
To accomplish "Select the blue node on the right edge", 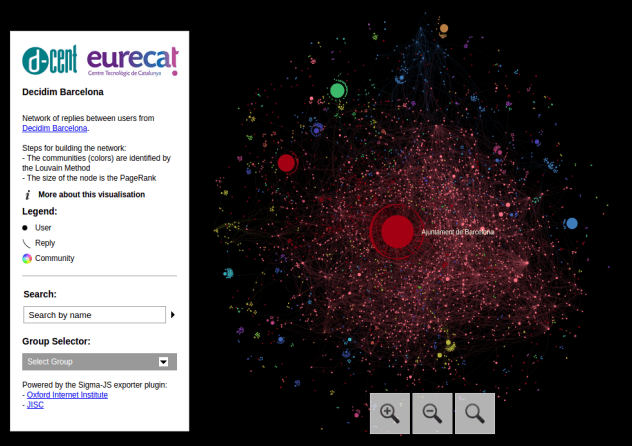I will click(x=571, y=224).
